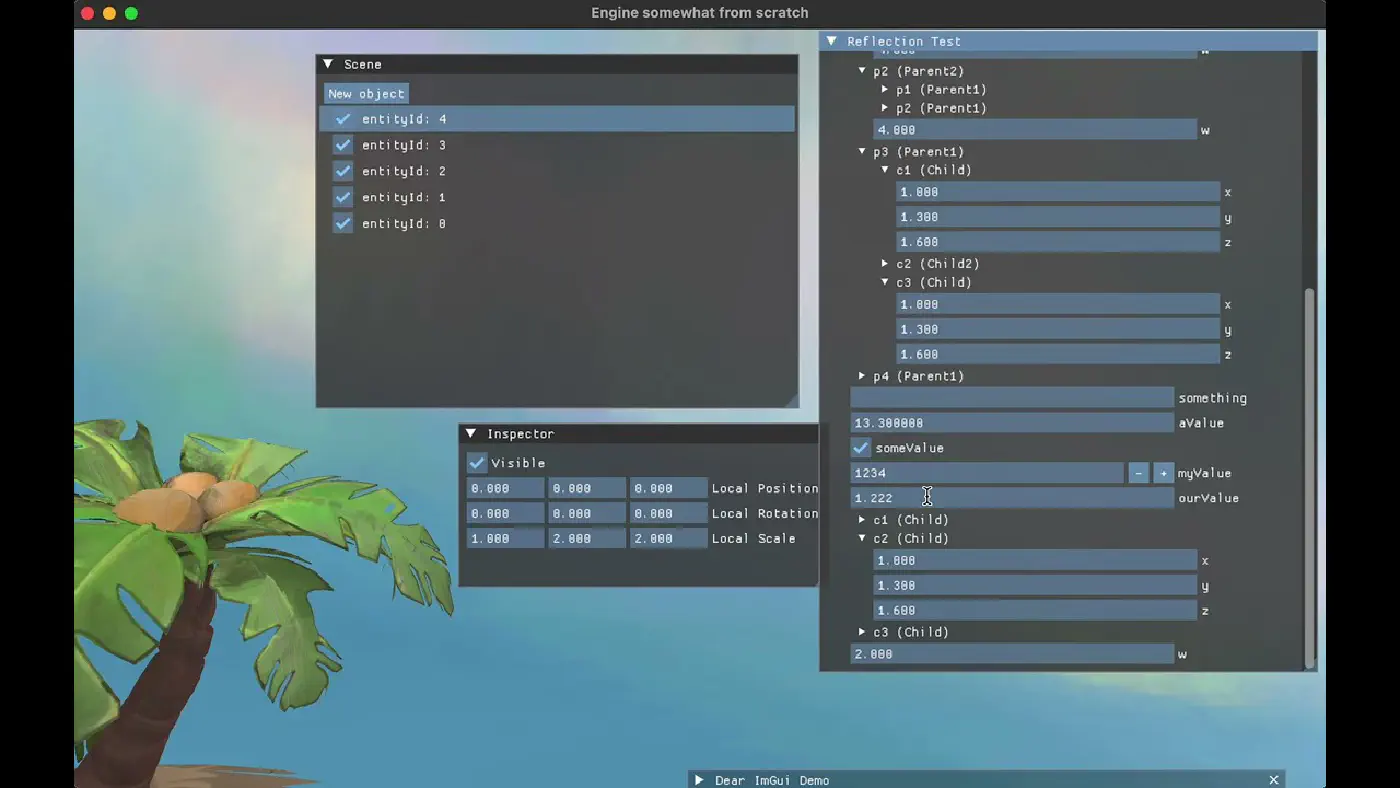Collapse the p3 (Parent1) tree node
Viewport: 1400px width, 788px height.
coord(862,152)
